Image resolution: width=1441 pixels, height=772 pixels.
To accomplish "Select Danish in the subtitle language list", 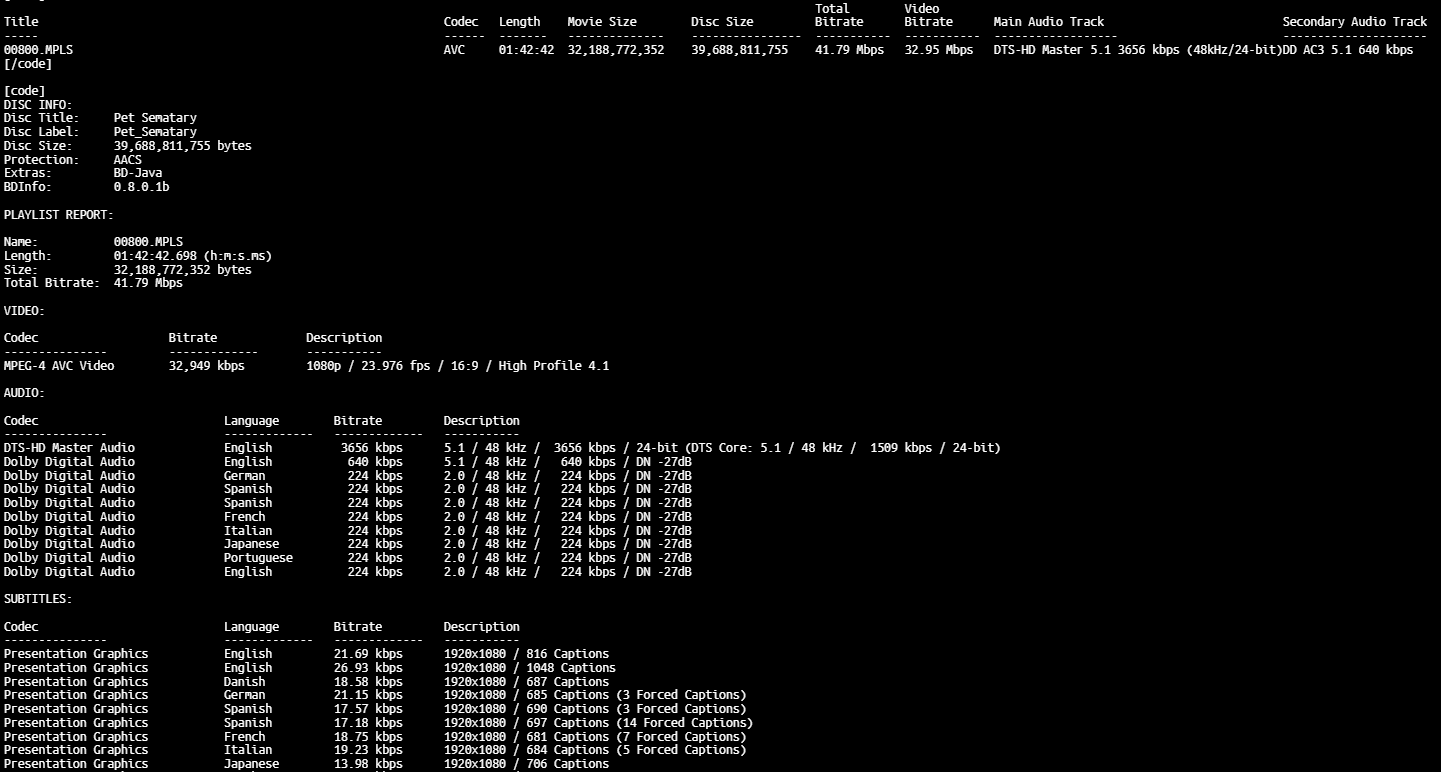I will [244, 682].
